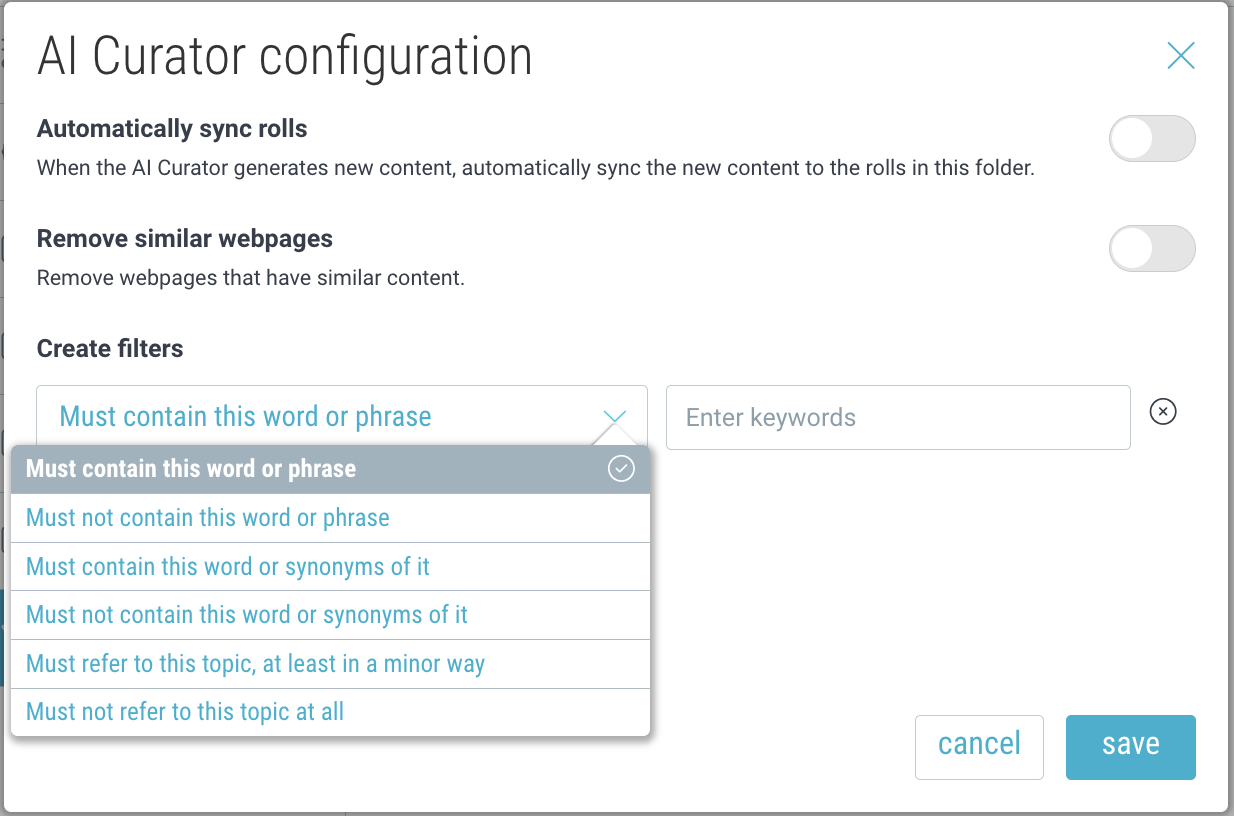
Task: Remove the filter row with circled X icon
Action: [1163, 412]
